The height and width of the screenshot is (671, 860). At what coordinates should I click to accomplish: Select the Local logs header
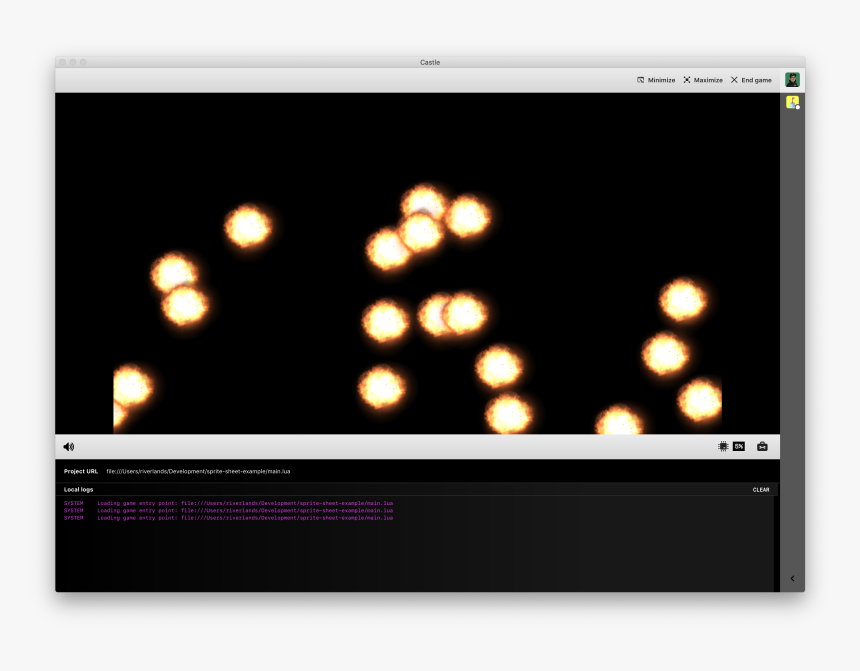click(79, 490)
